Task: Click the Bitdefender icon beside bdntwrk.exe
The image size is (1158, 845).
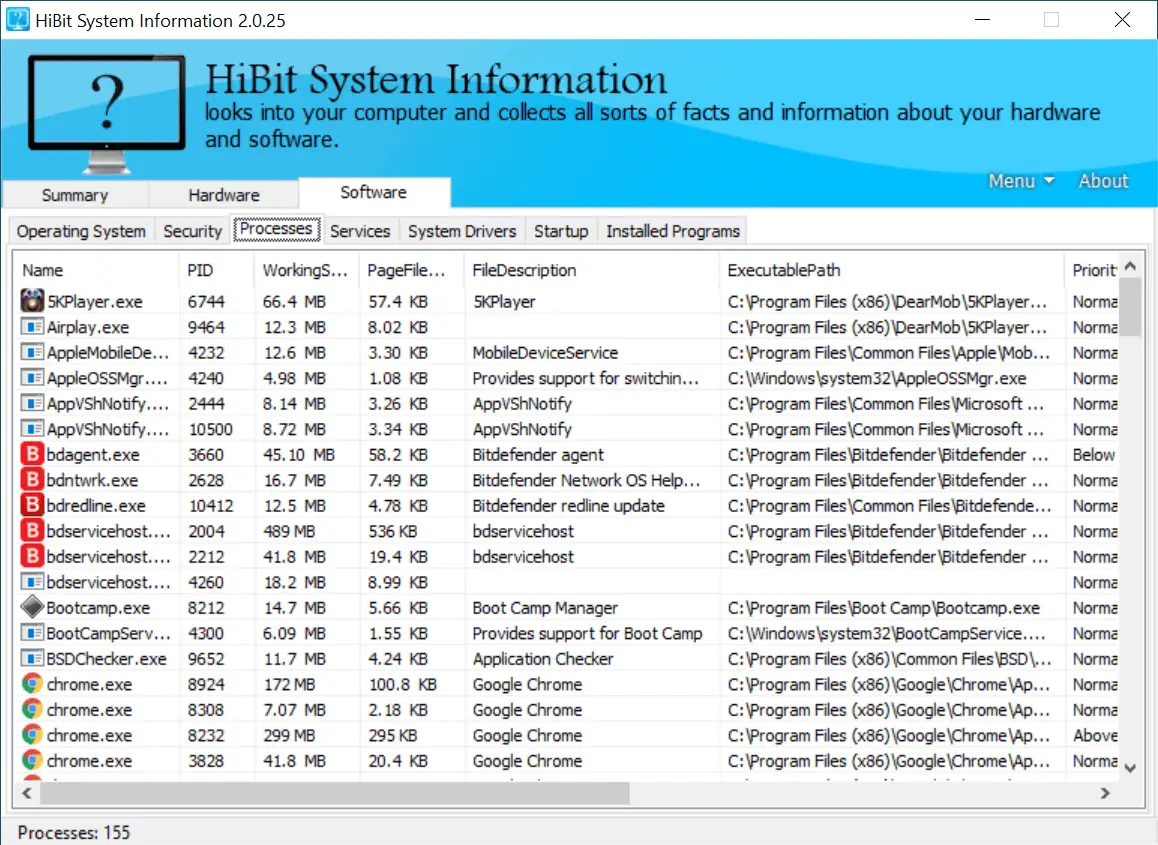Action: click(32, 479)
